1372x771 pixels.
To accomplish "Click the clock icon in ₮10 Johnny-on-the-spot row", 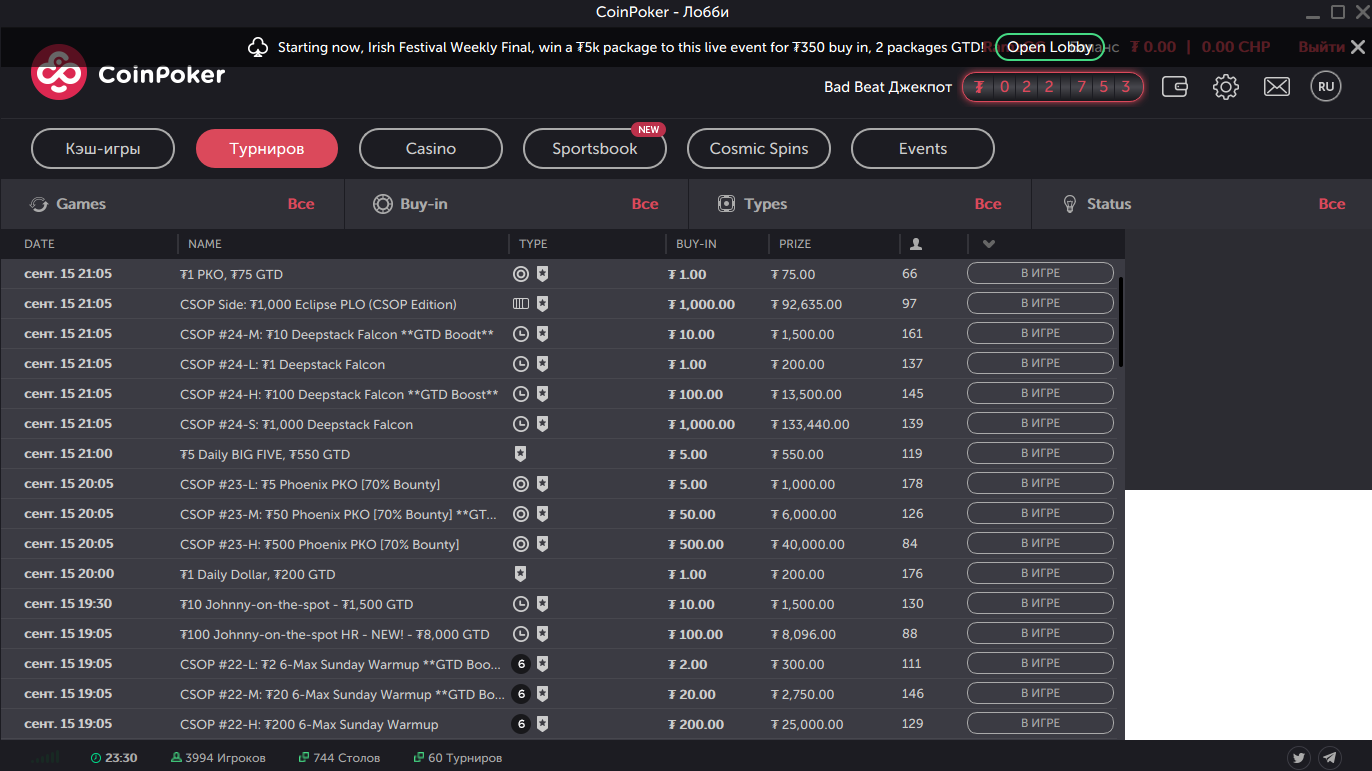I will tap(521, 604).
